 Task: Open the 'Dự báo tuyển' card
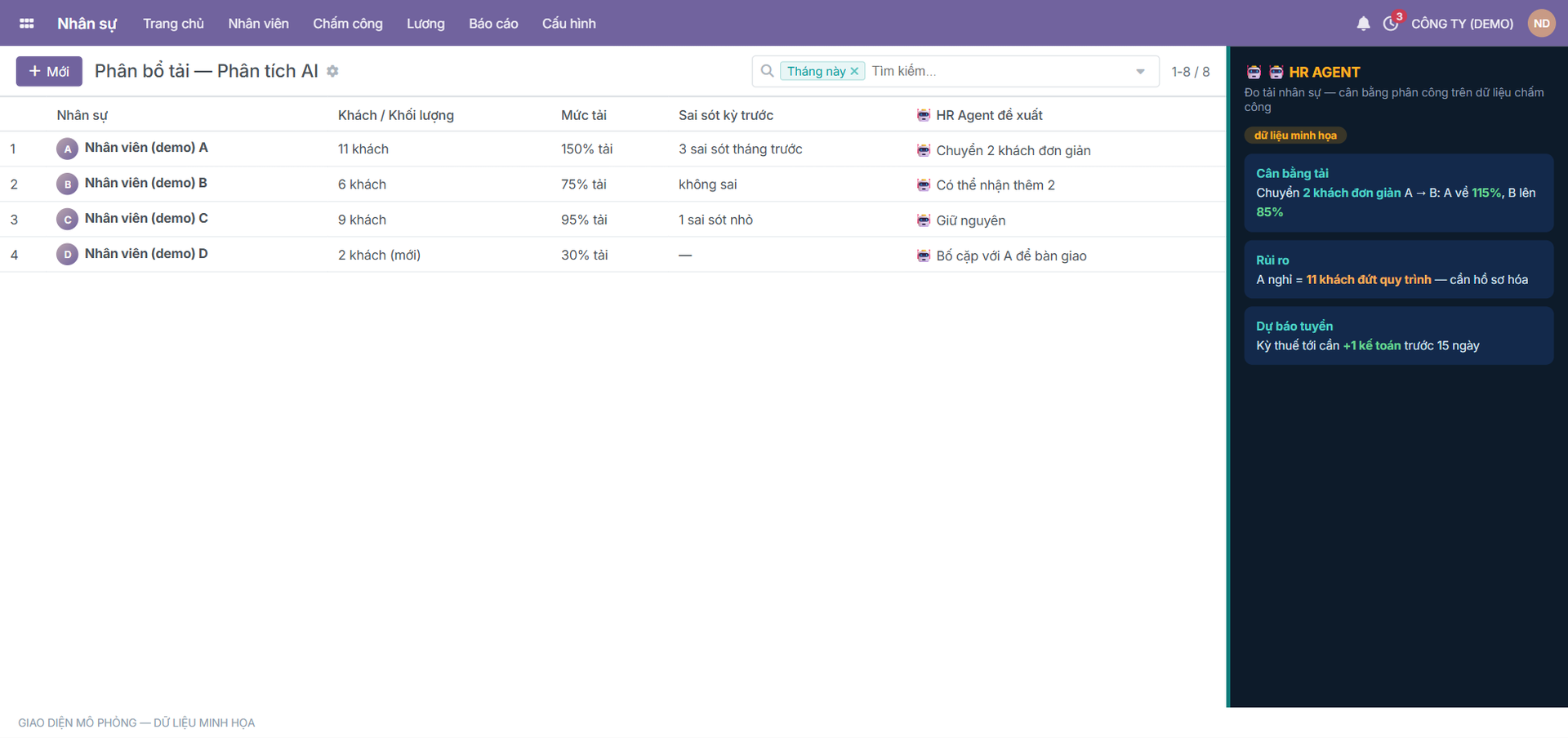(x=1398, y=336)
